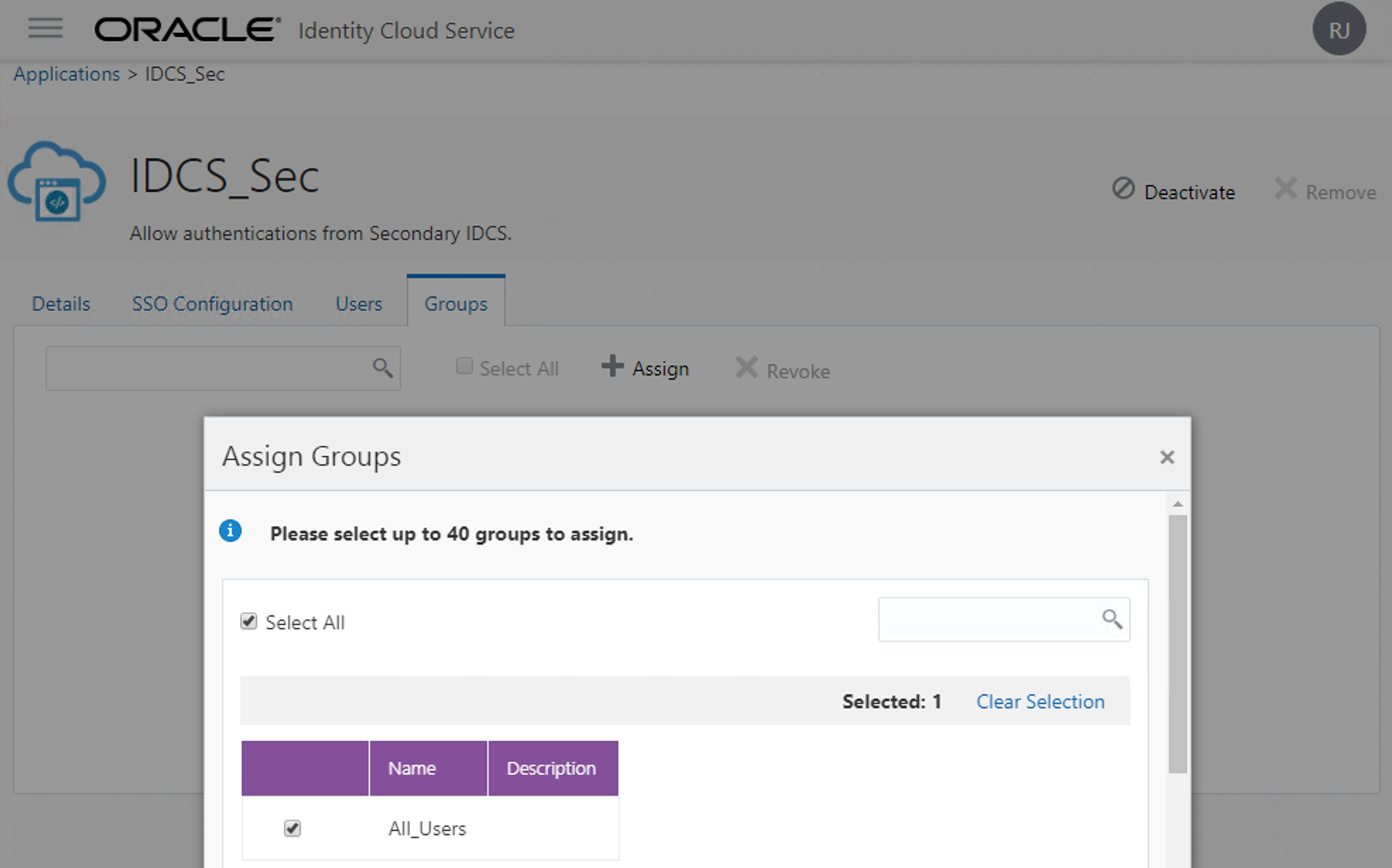This screenshot has width=1392, height=868.
Task: Click the IDCS_Sec application heading
Action: coord(224,176)
